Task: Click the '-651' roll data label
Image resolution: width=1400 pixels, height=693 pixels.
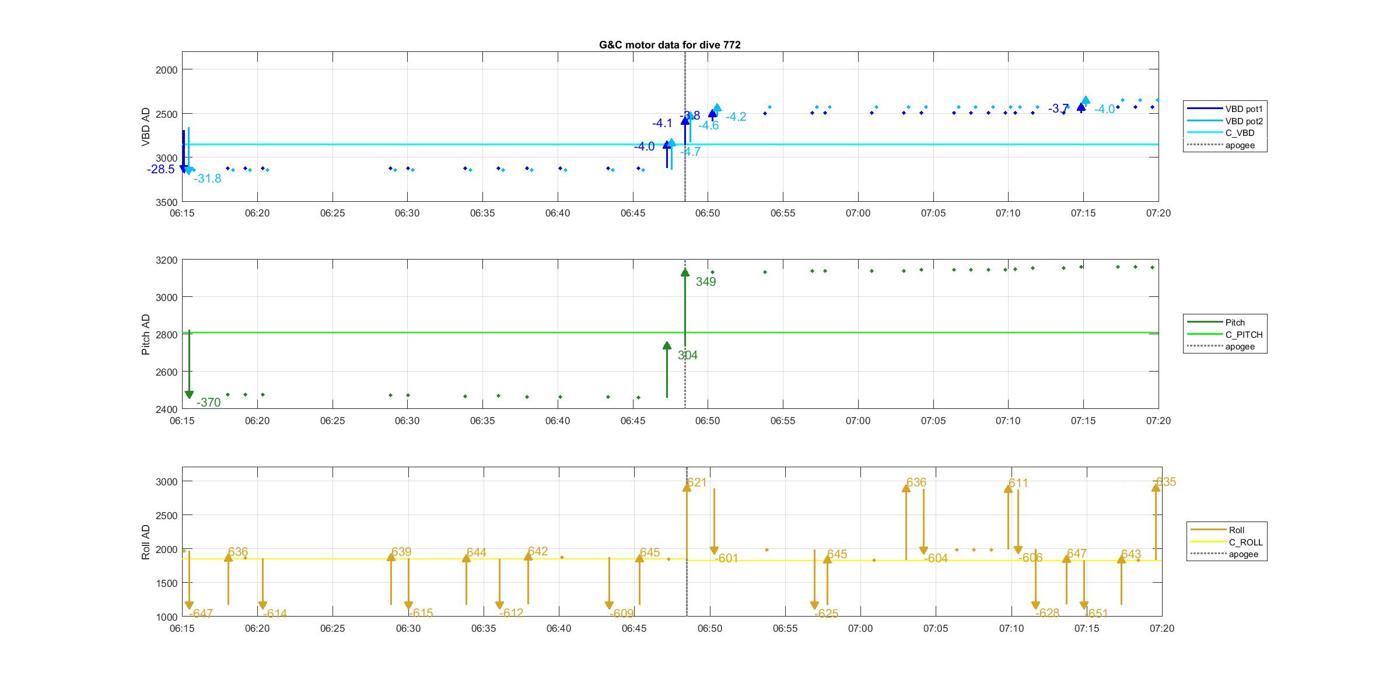Action: (x=1096, y=613)
